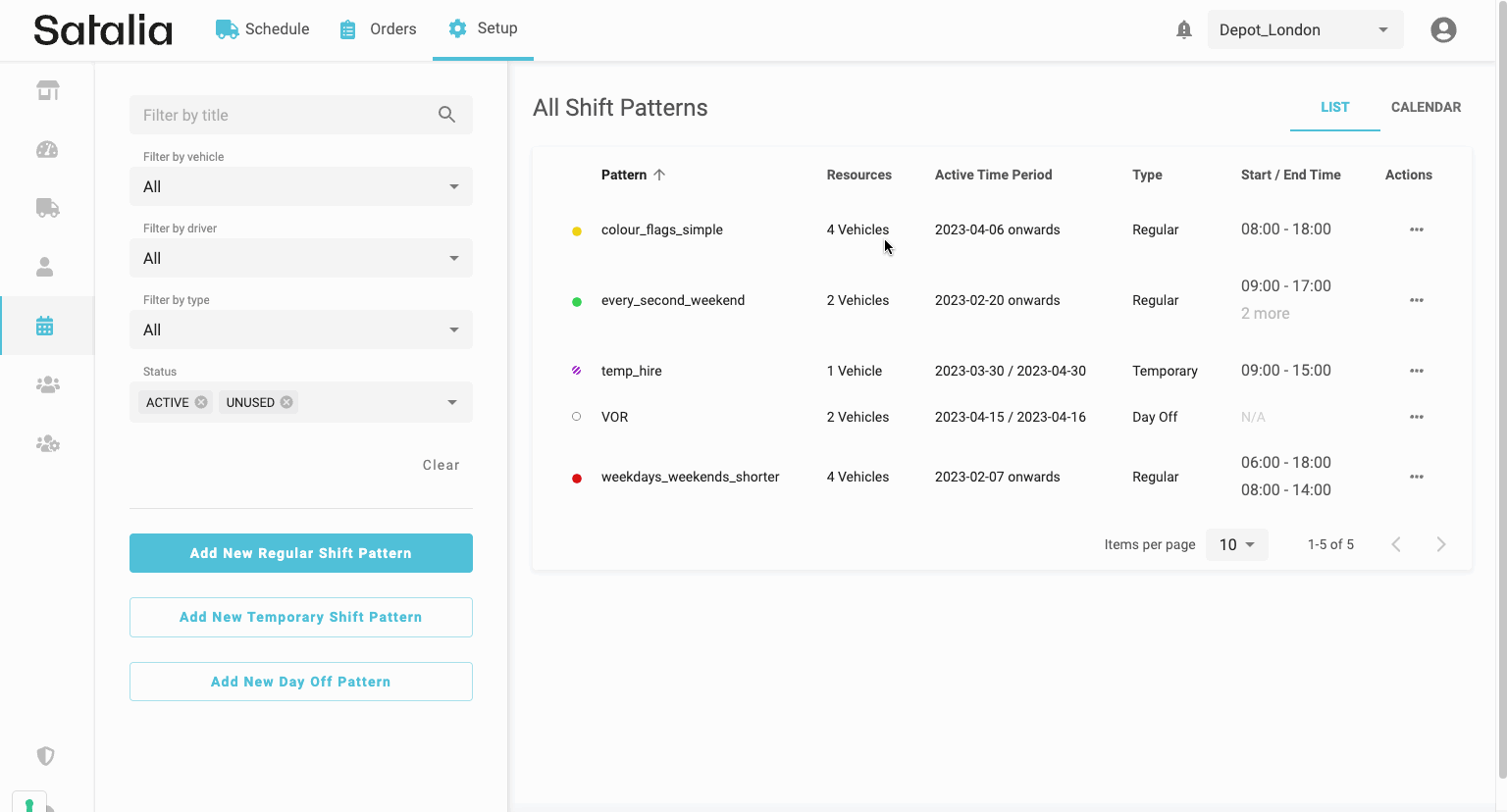Open the user account menu icon
This screenshot has width=1507, height=812.
[1442, 29]
